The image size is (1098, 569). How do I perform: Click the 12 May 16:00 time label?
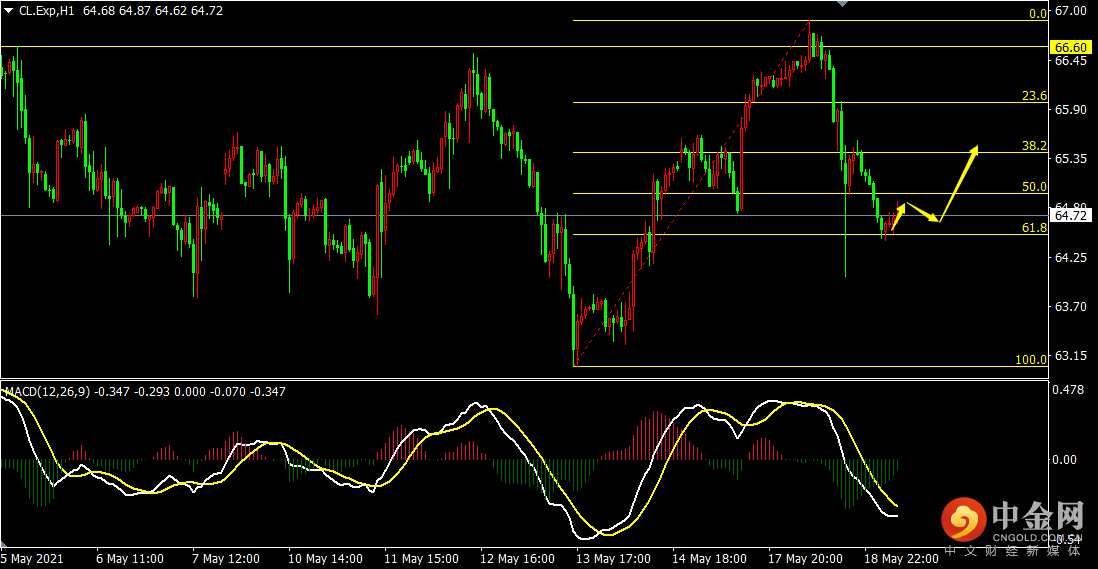click(517, 559)
